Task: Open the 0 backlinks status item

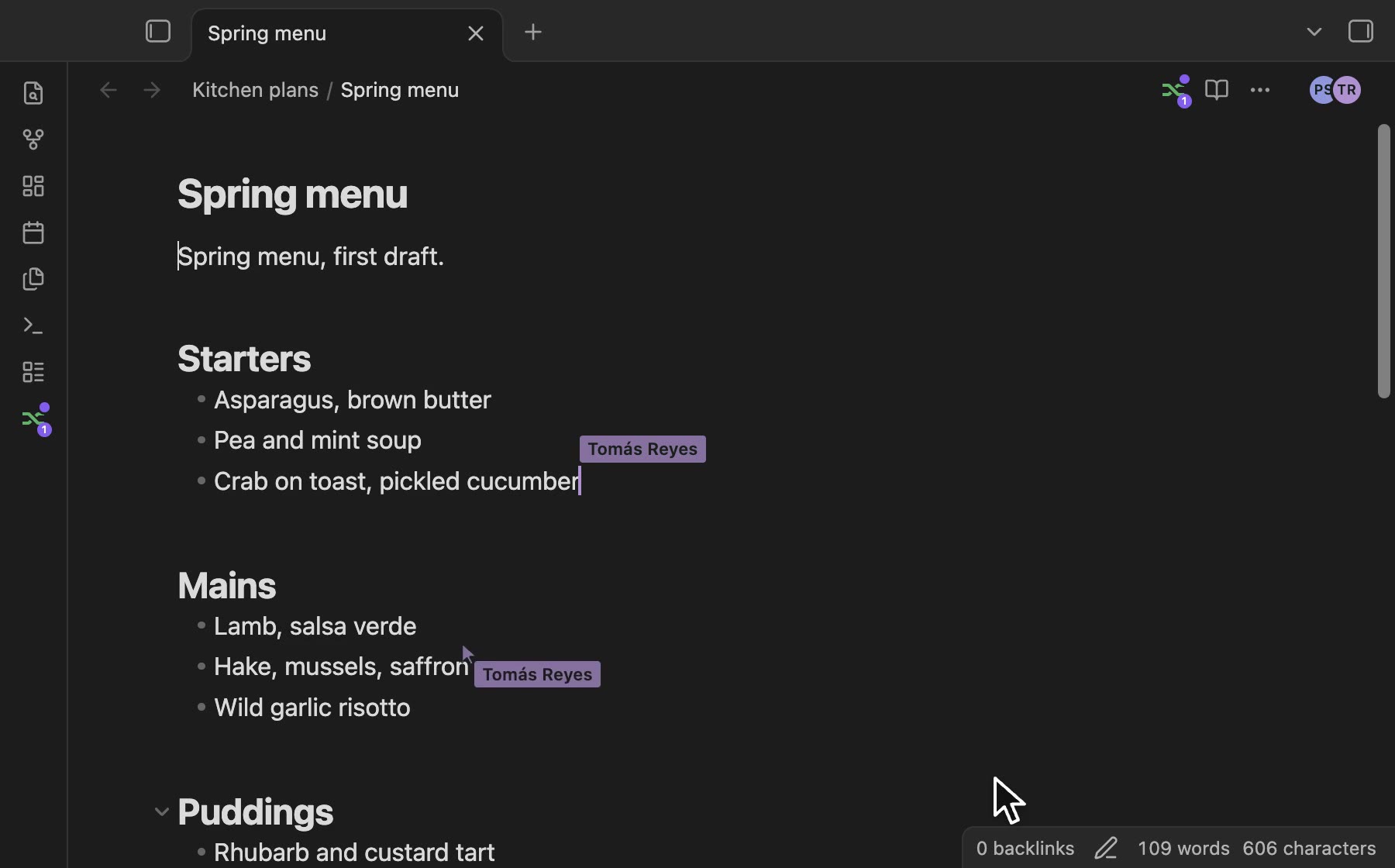Action: pos(1025,848)
